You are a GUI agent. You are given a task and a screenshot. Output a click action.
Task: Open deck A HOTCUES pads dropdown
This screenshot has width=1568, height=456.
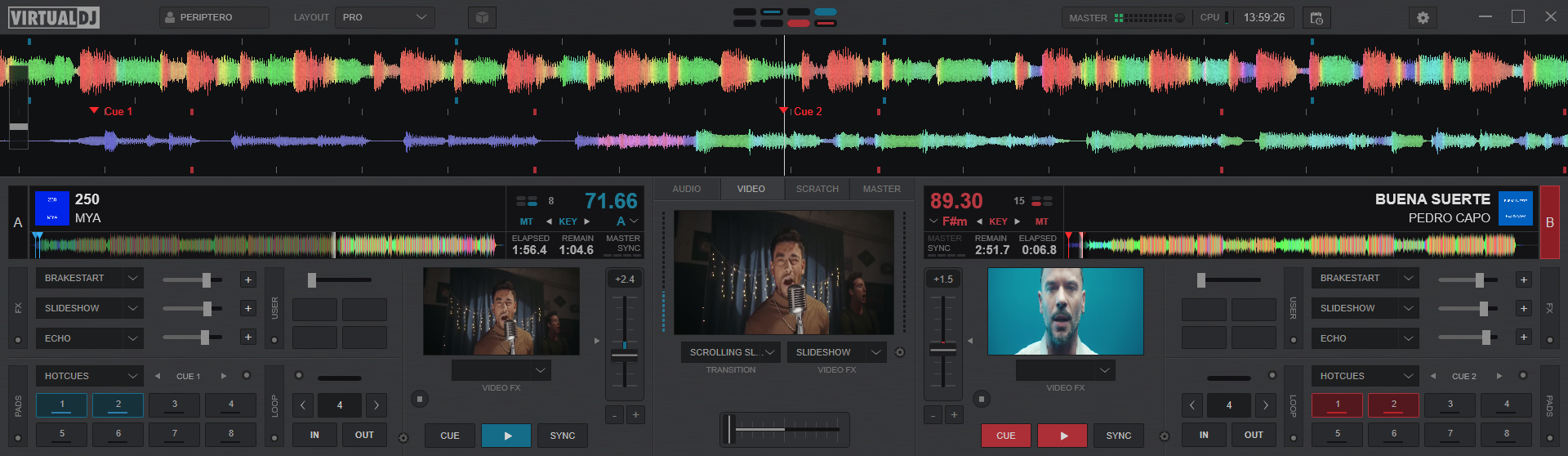tap(90, 376)
